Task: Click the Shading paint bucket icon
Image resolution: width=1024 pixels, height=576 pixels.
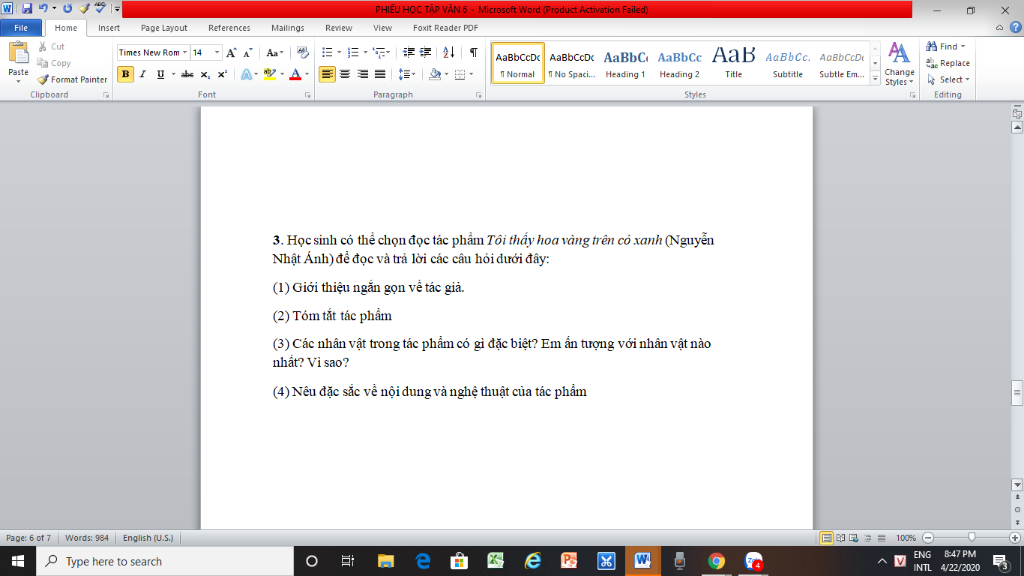Action: [435, 74]
